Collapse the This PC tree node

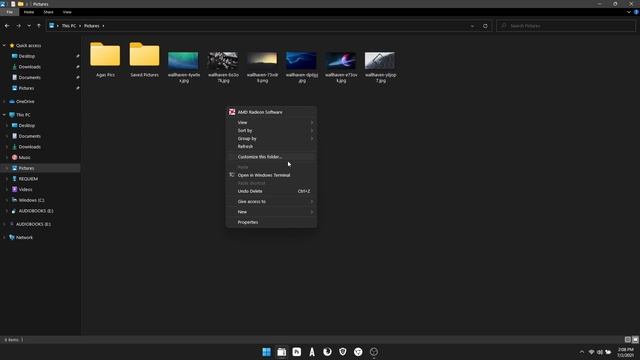(4, 115)
